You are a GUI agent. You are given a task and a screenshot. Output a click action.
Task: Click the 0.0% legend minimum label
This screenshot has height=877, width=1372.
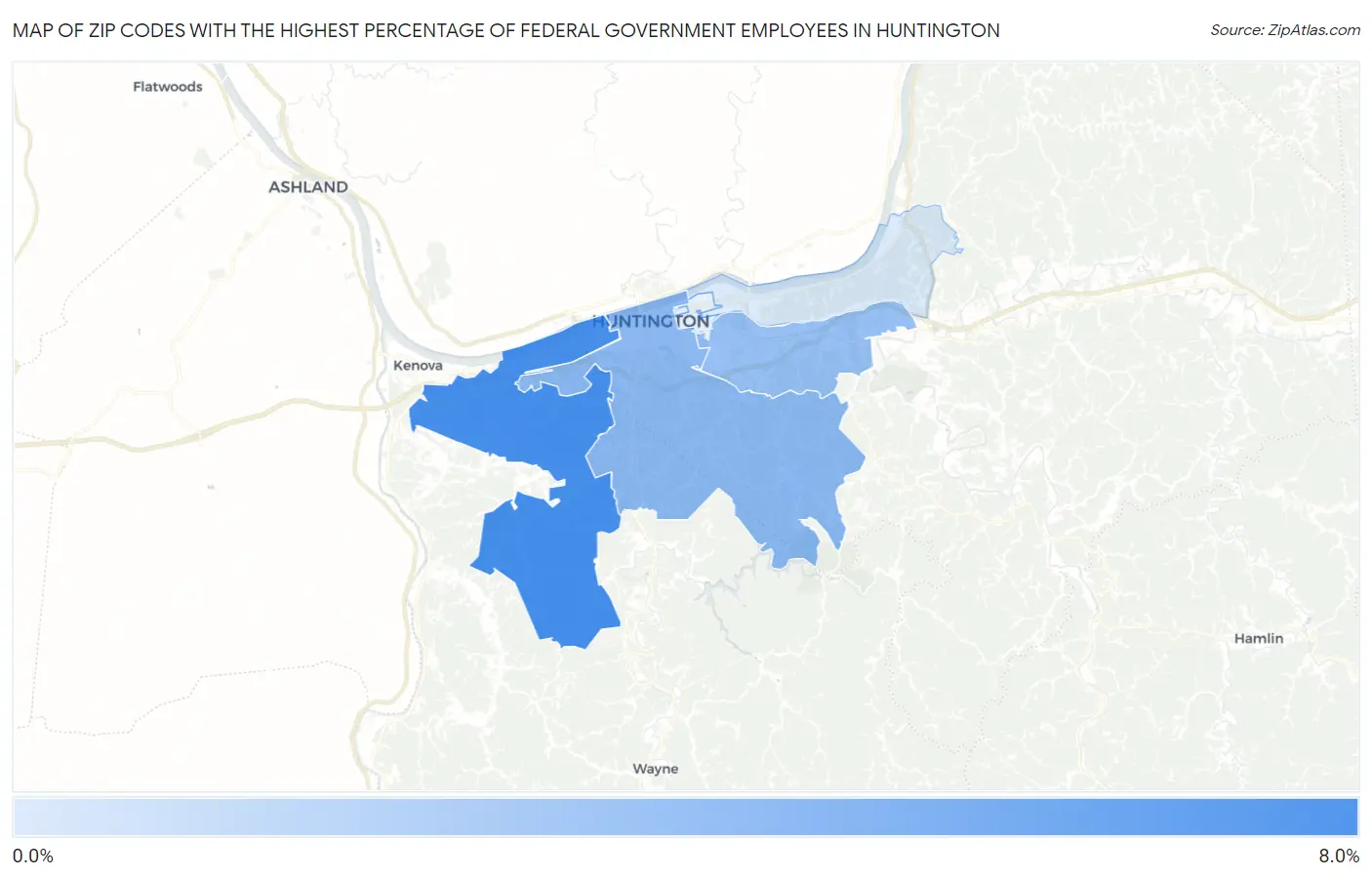click(x=33, y=857)
